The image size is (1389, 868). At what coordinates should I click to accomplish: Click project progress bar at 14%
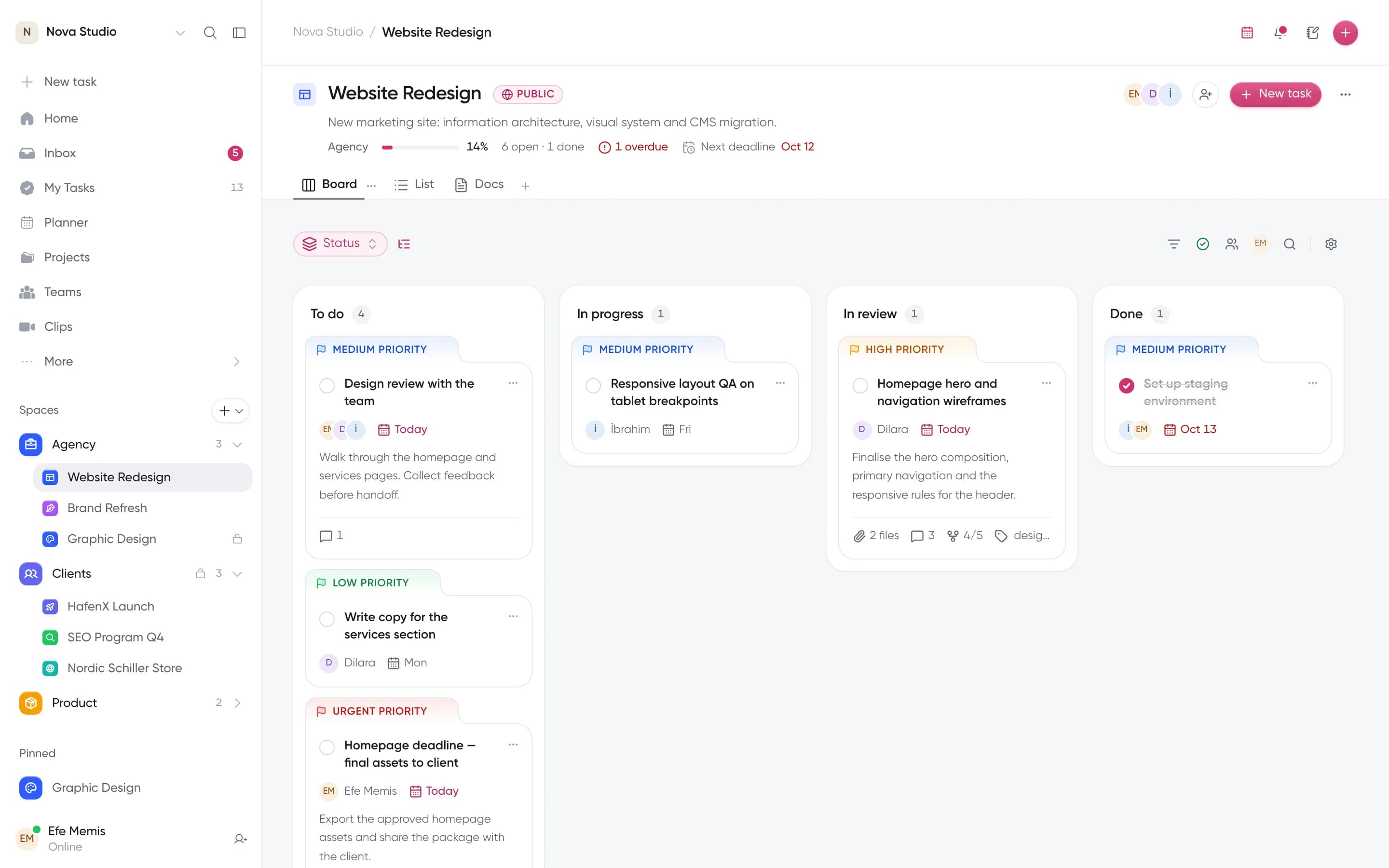(420, 148)
